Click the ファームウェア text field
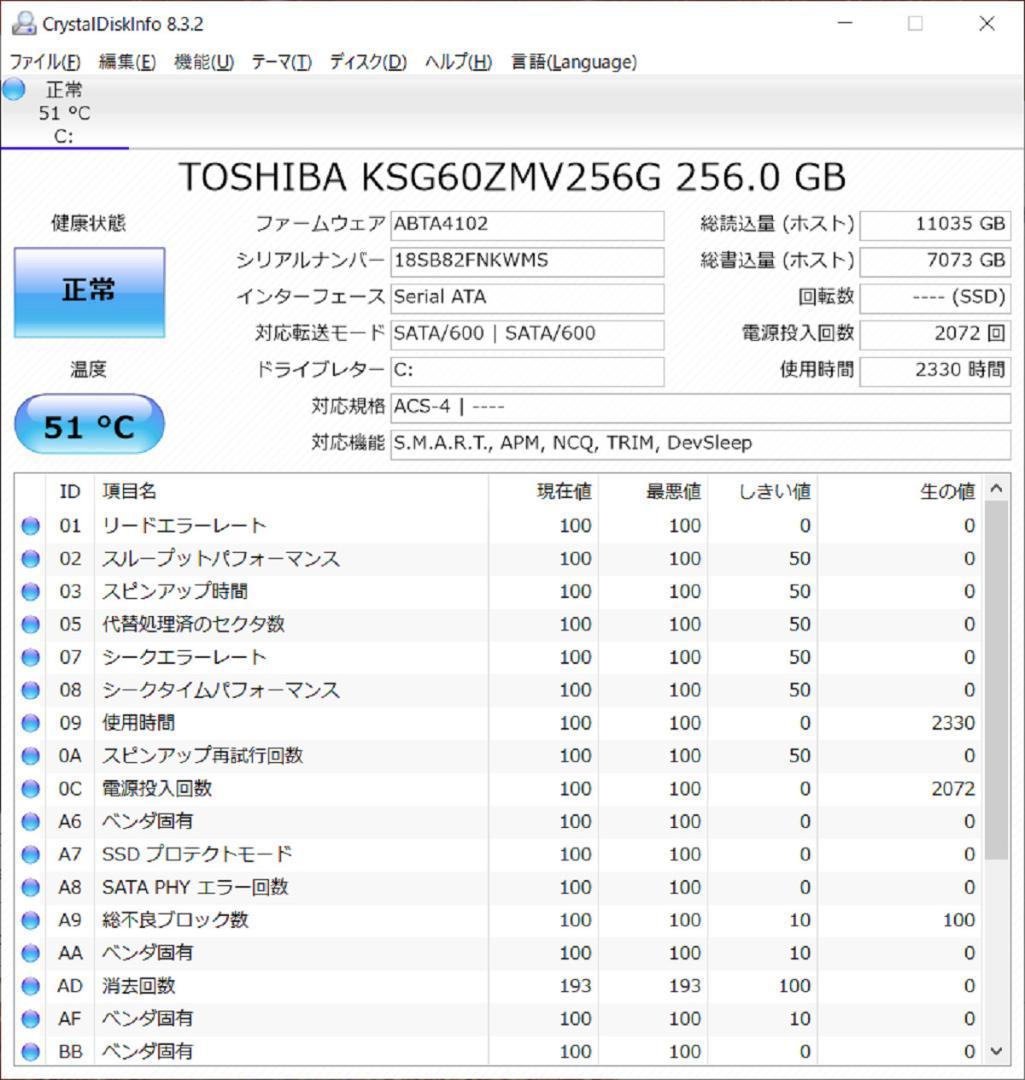 coord(527,225)
